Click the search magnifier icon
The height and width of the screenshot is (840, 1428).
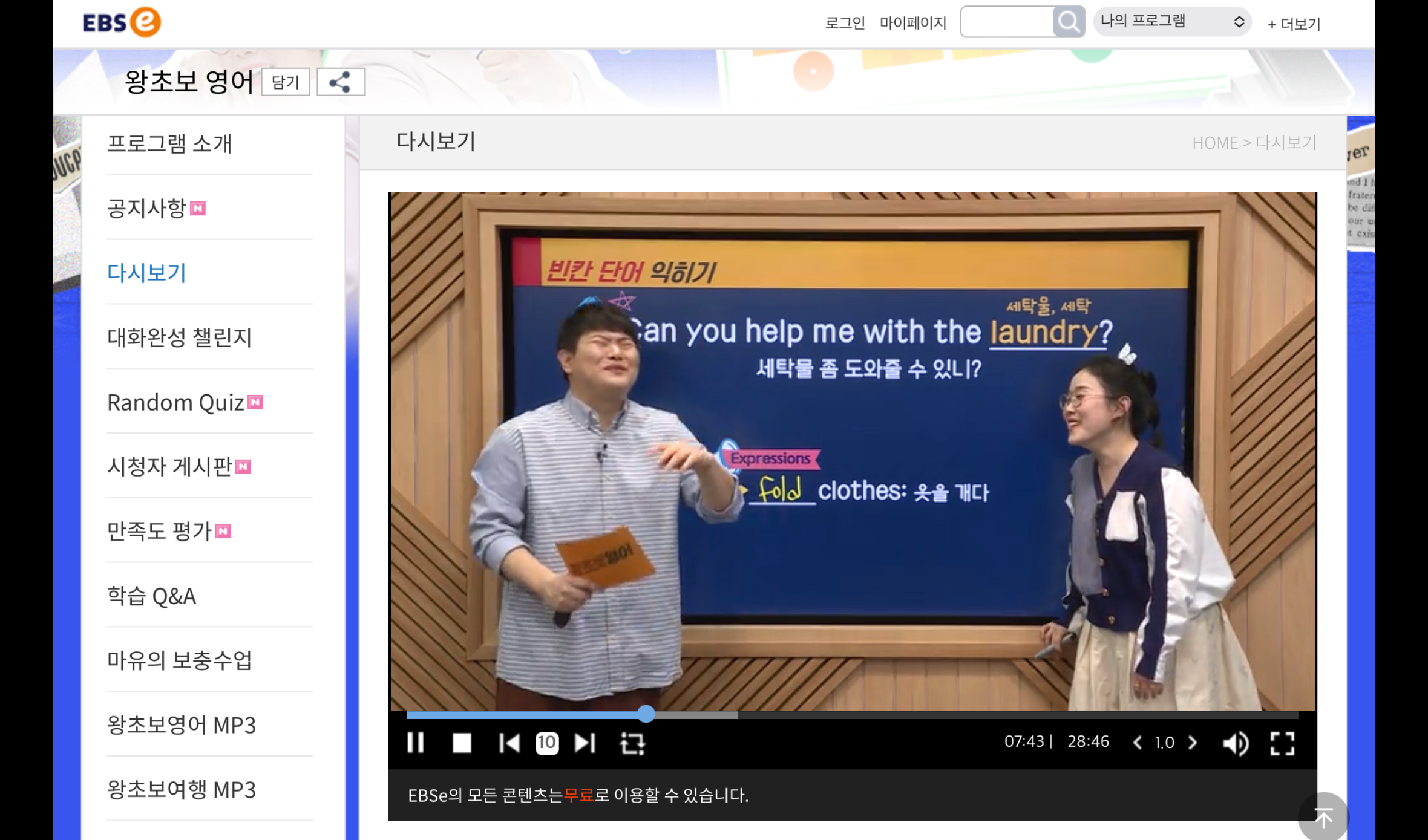(x=1069, y=22)
